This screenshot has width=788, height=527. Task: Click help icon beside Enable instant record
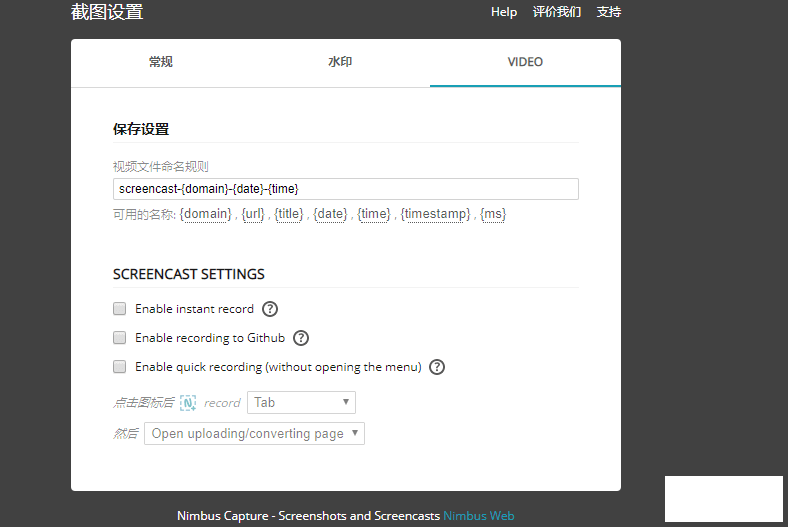tap(269, 309)
